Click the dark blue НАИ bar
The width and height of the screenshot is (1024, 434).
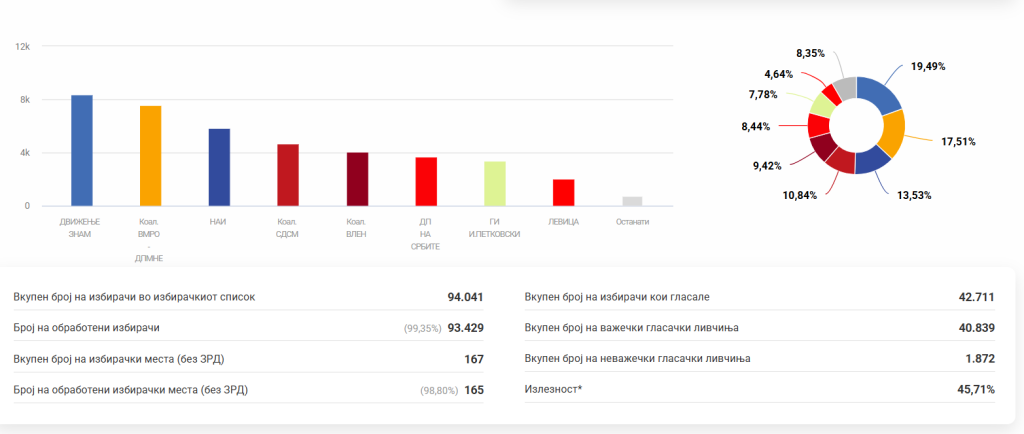point(219,167)
